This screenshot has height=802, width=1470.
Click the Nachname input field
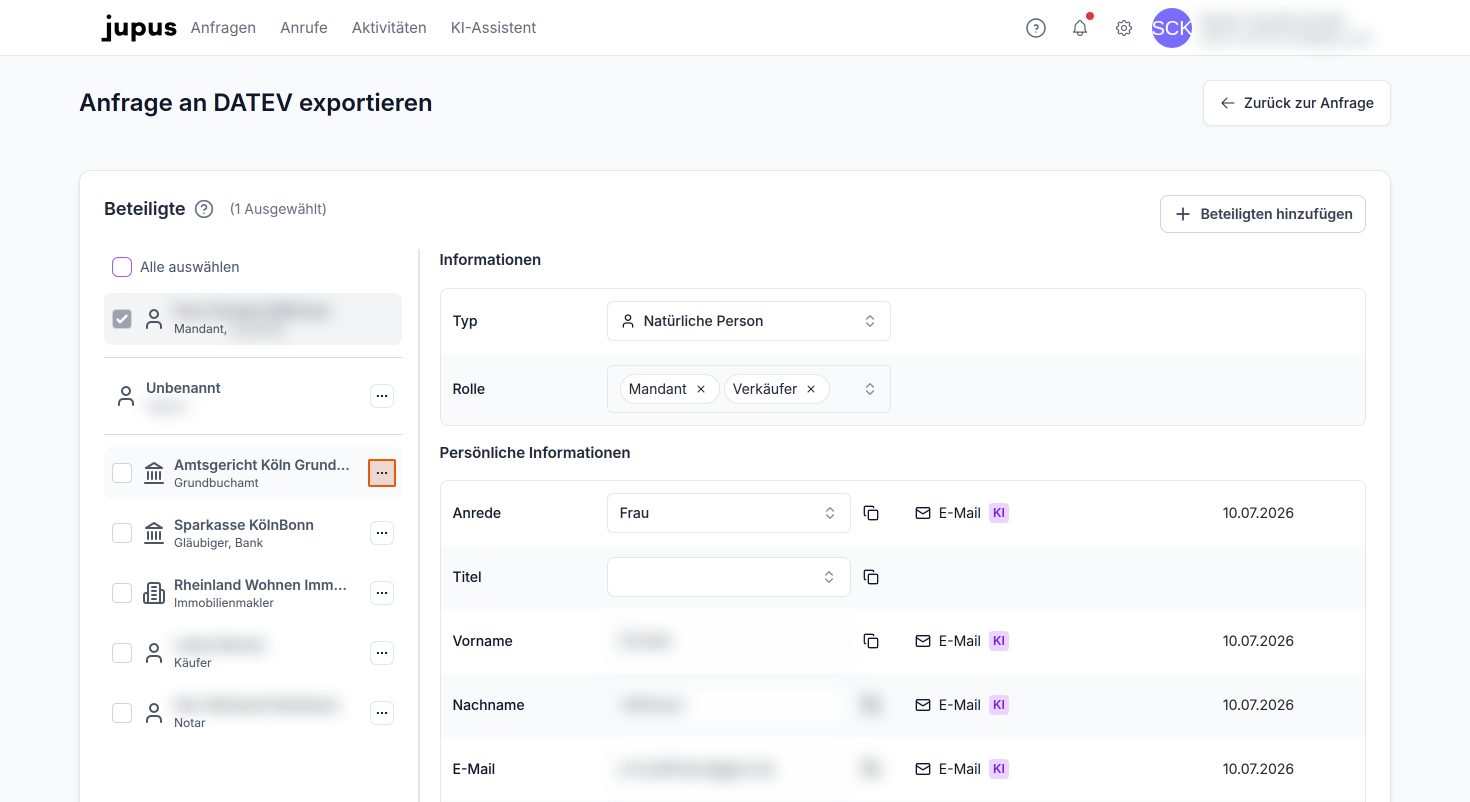click(729, 705)
